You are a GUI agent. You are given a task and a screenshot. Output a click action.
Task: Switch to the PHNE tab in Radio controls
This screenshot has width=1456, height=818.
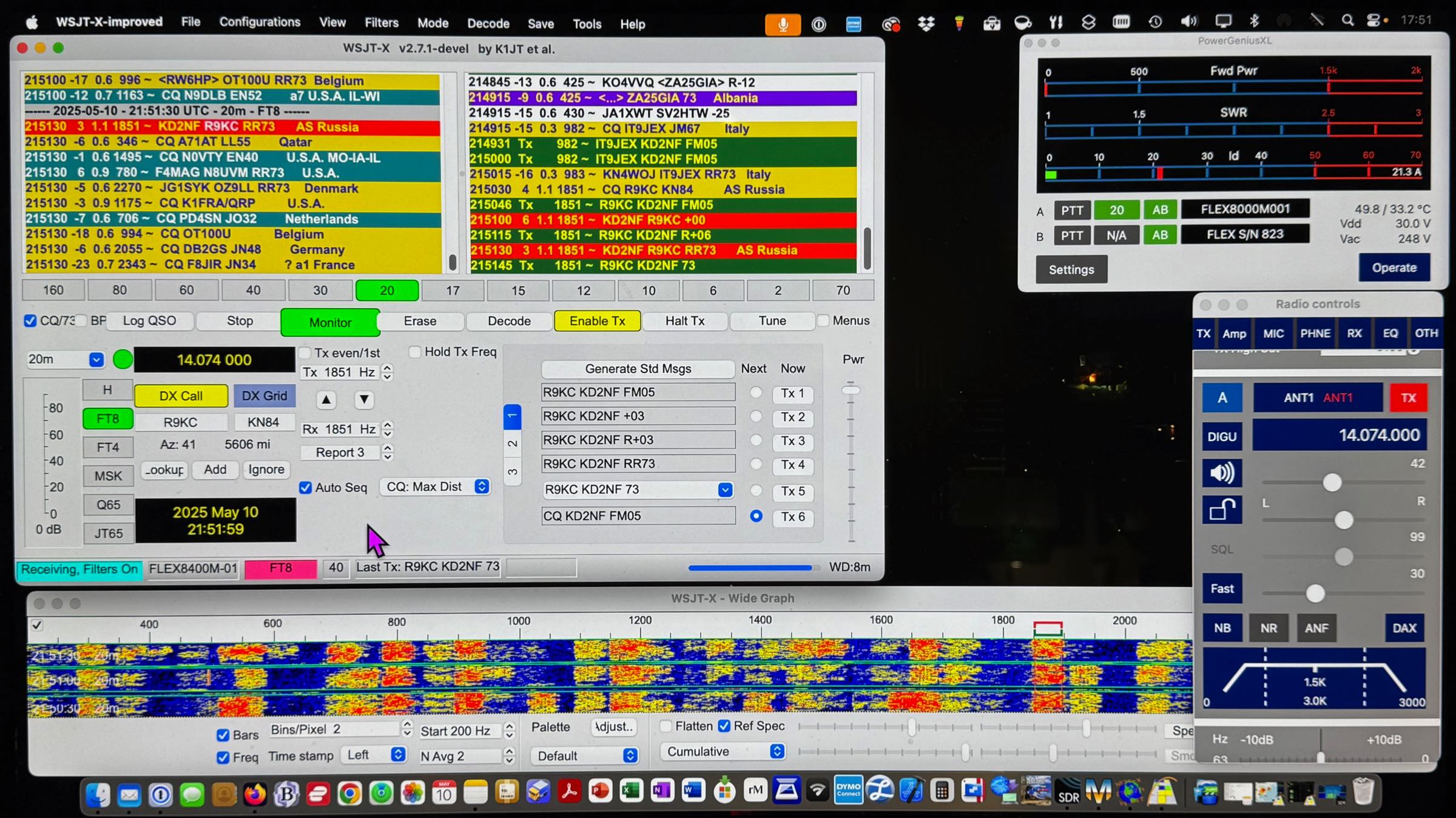point(1315,333)
